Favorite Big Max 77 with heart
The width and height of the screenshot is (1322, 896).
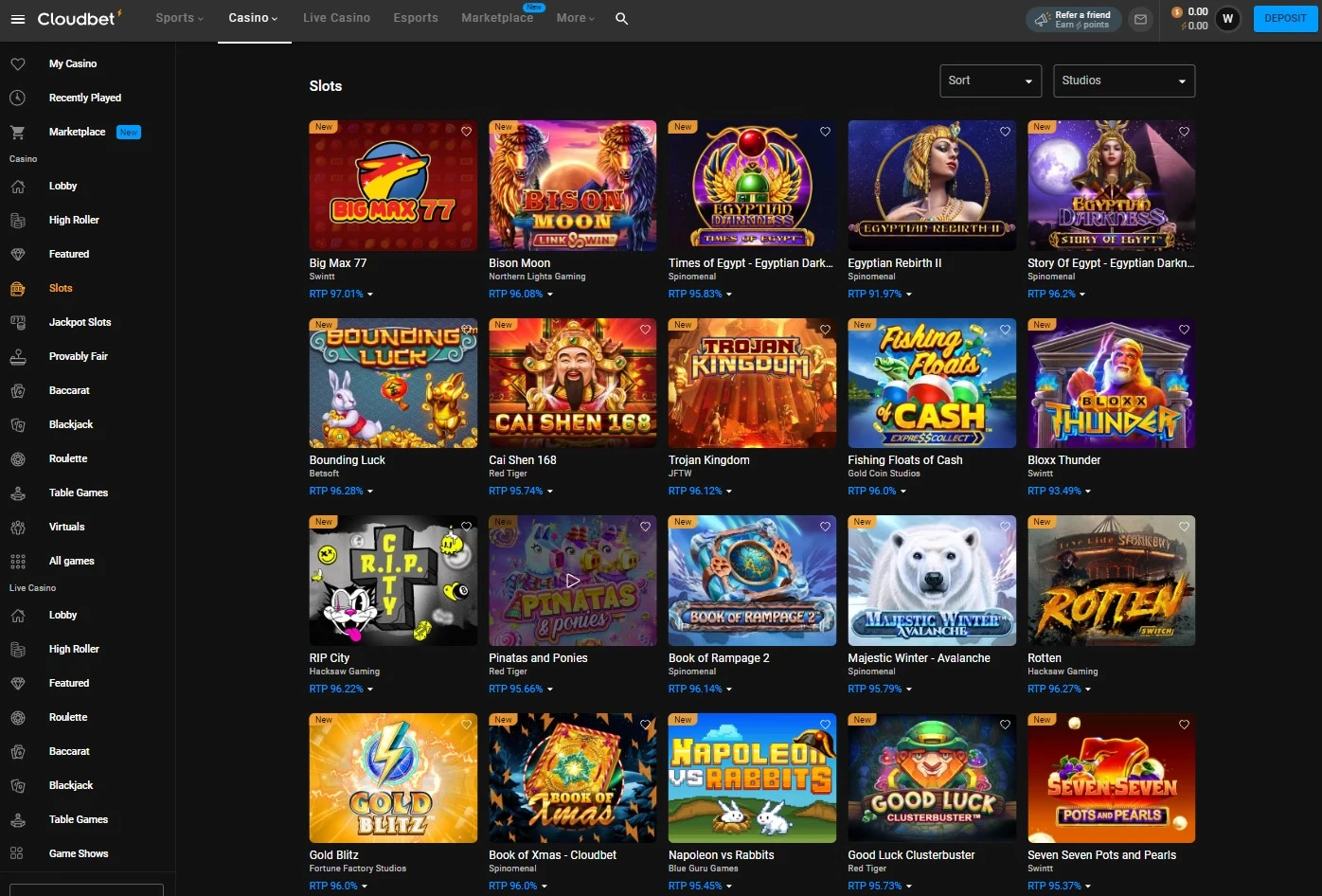click(x=466, y=132)
